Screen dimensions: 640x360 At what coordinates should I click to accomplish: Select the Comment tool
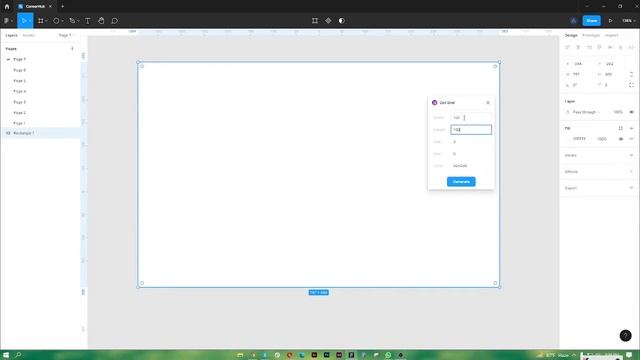115,20
